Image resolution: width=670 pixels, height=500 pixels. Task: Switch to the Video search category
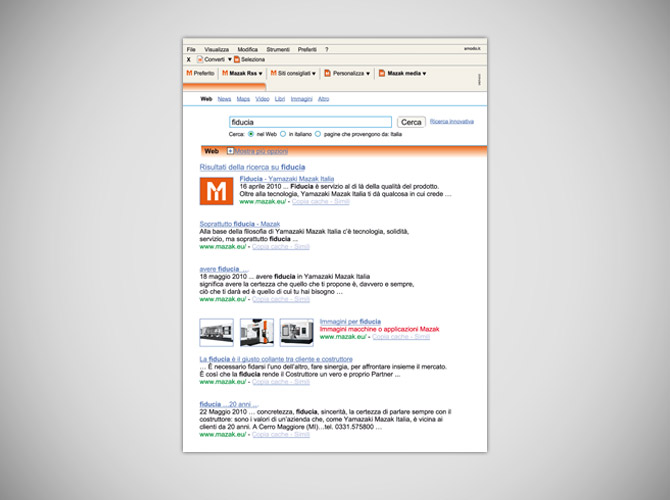(262, 99)
